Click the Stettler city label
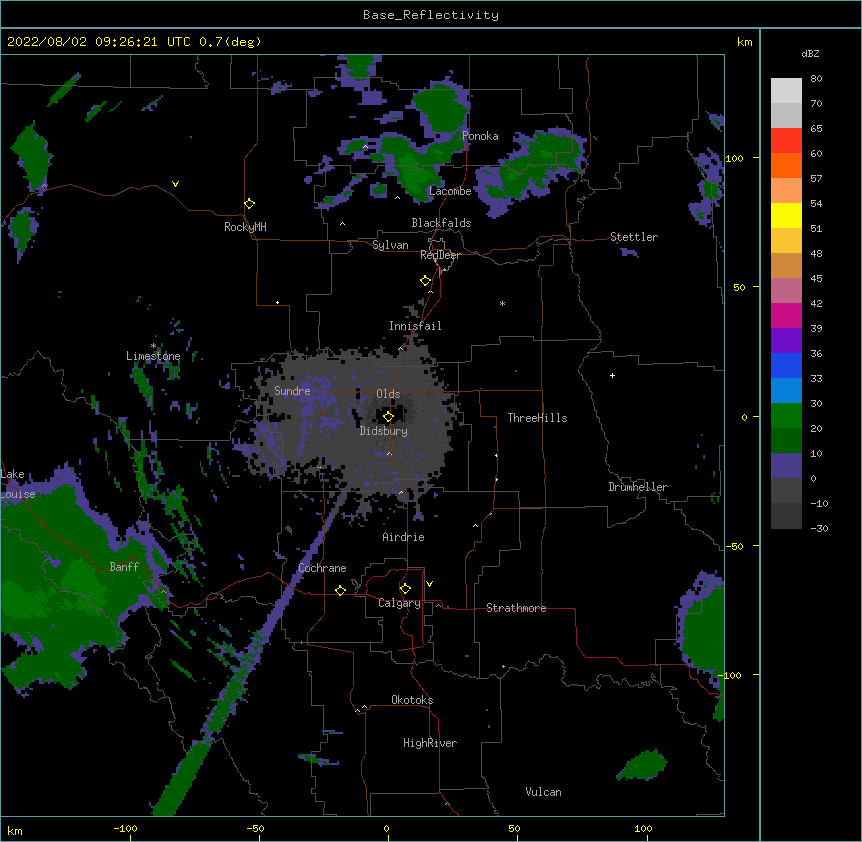The width and height of the screenshot is (862, 842). tap(634, 237)
